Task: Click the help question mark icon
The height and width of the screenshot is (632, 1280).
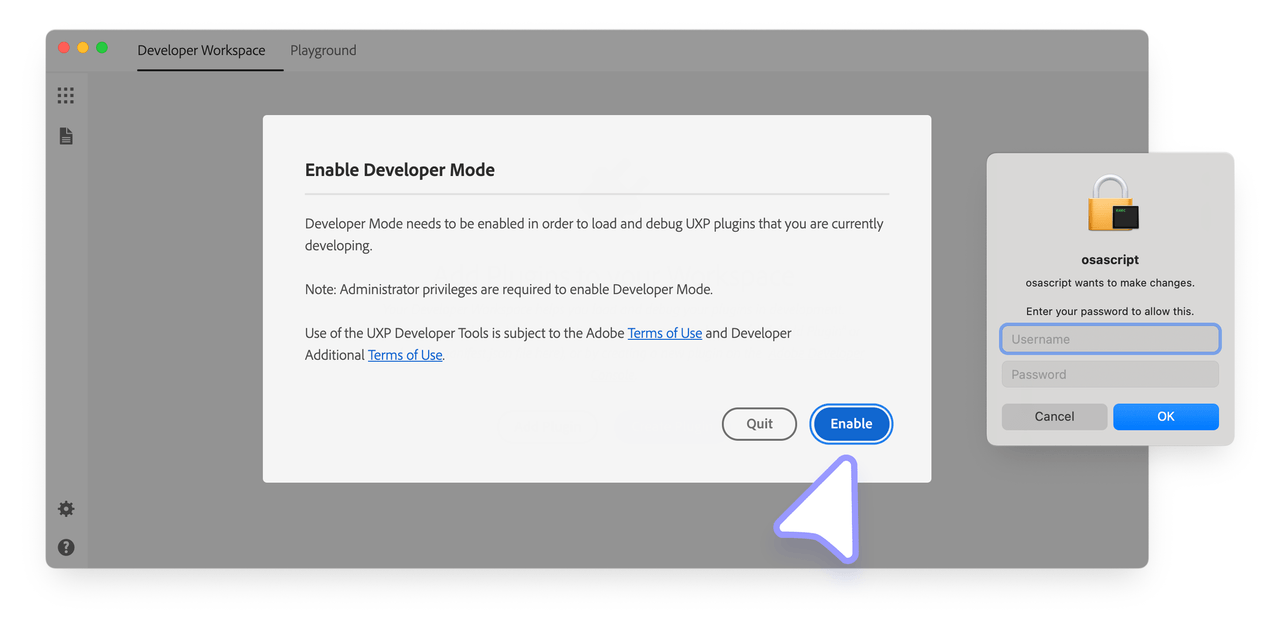Action: 66,547
